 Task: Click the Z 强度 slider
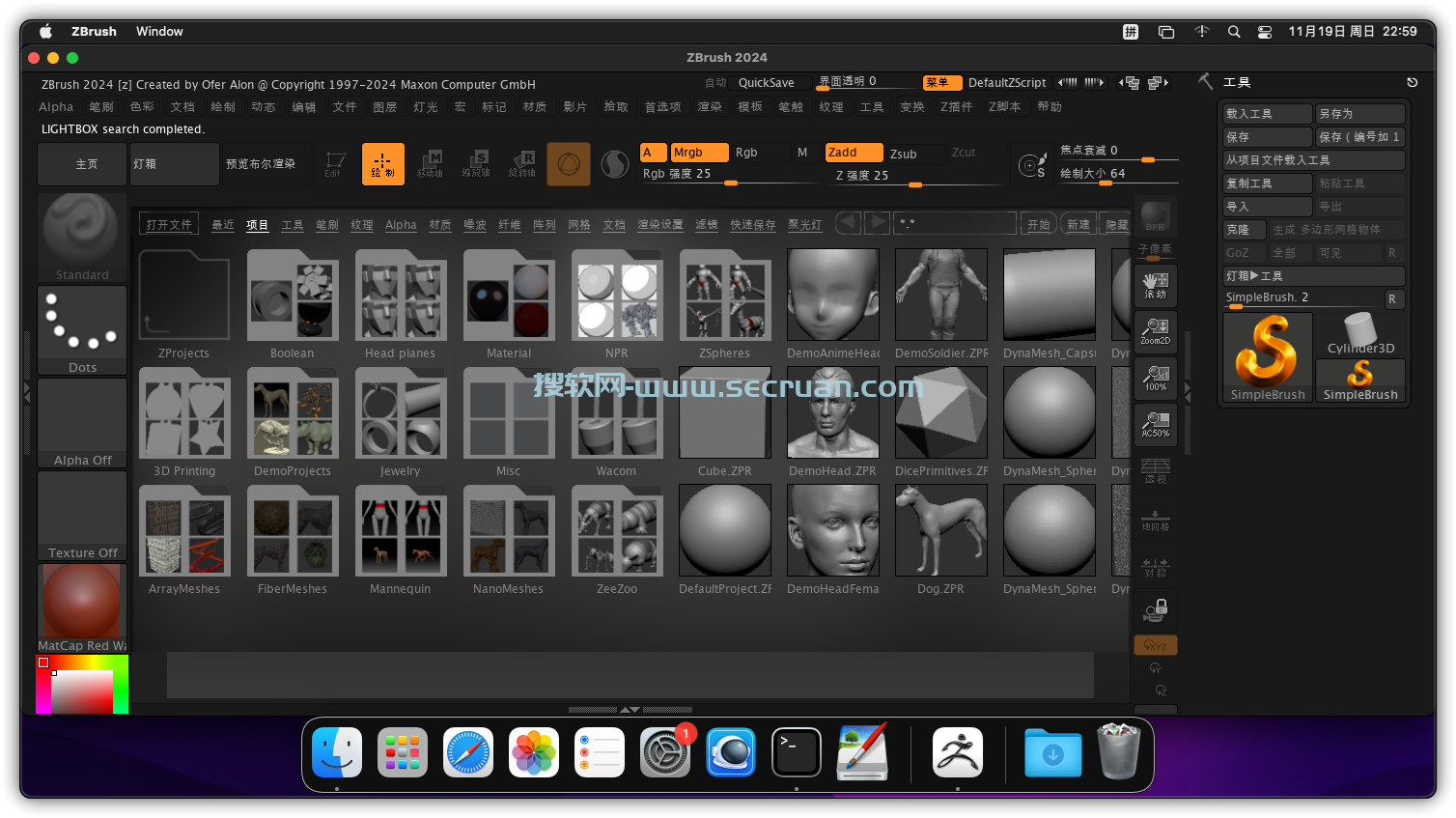coord(915,176)
